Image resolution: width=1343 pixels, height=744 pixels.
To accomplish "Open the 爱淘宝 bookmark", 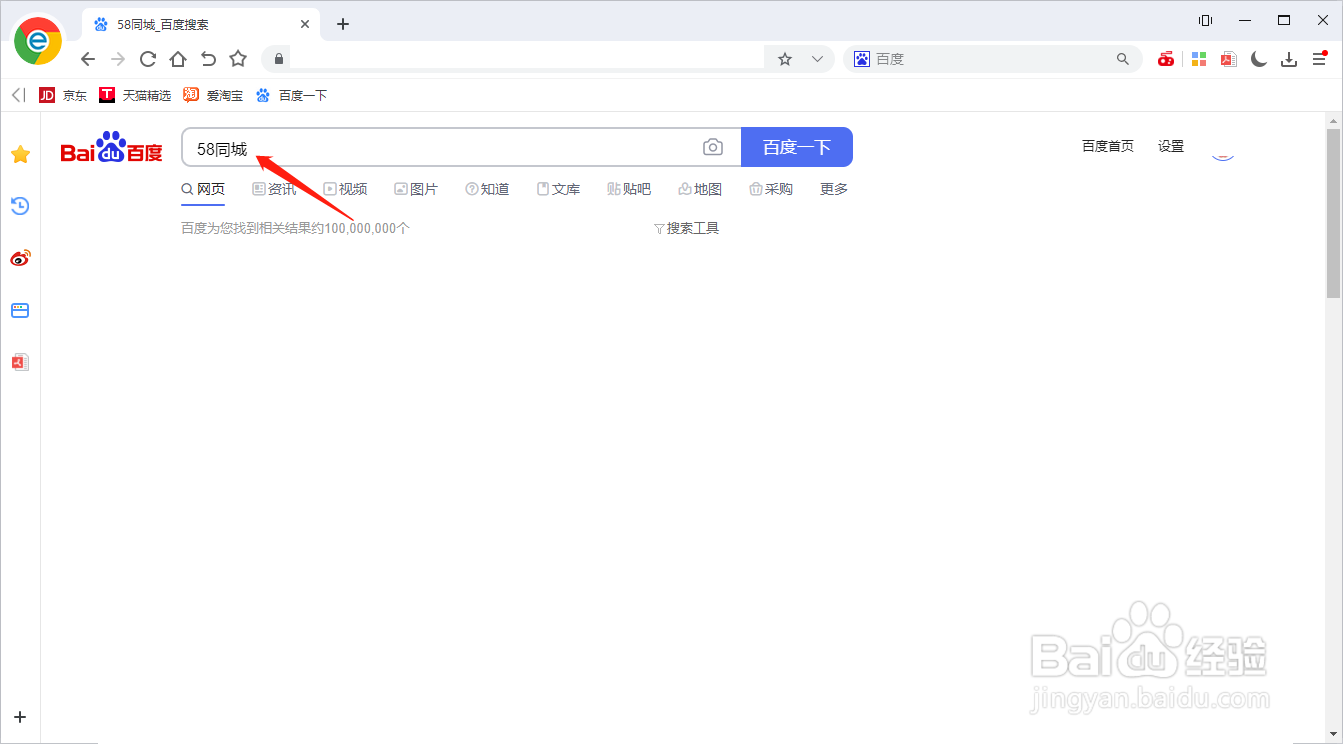I will [213, 95].
